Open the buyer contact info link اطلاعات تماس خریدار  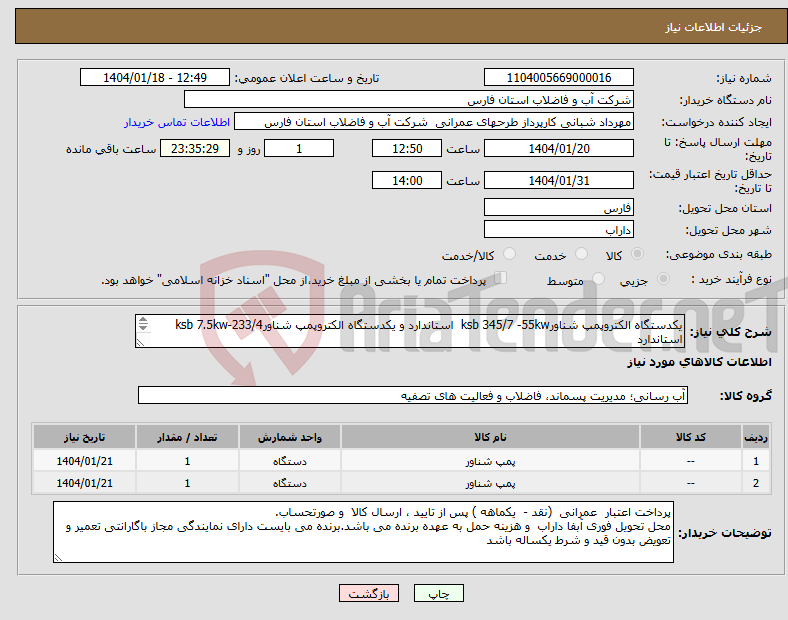pyautogui.click(x=176, y=123)
